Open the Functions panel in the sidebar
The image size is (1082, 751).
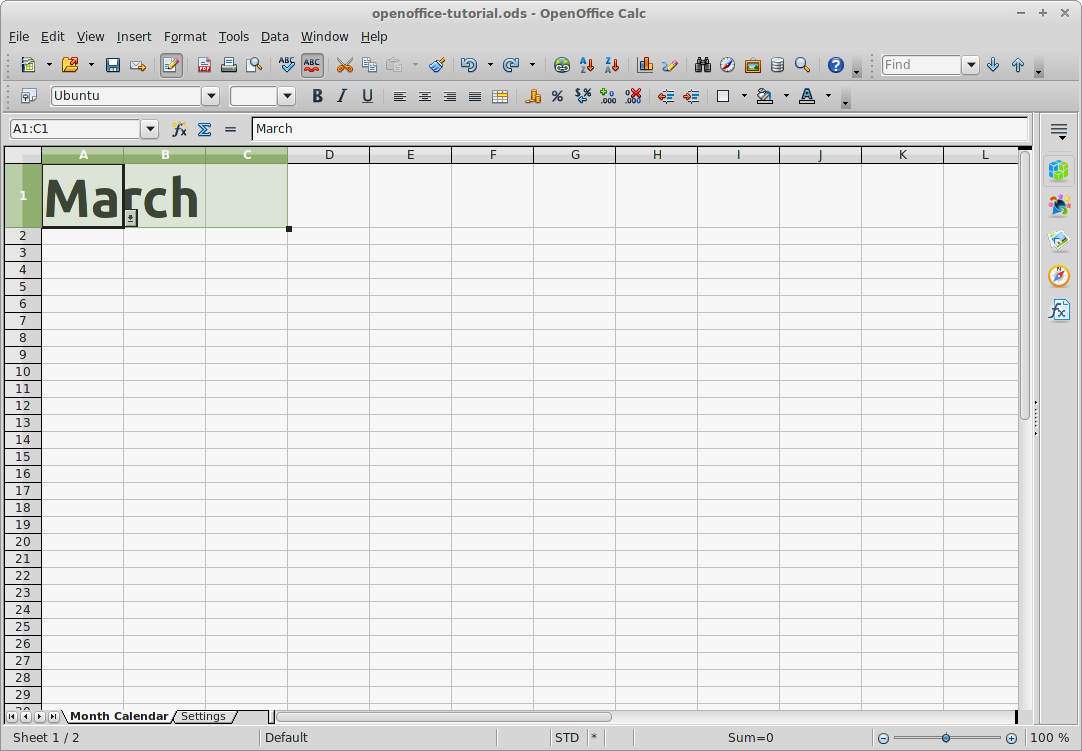coord(1058,308)
